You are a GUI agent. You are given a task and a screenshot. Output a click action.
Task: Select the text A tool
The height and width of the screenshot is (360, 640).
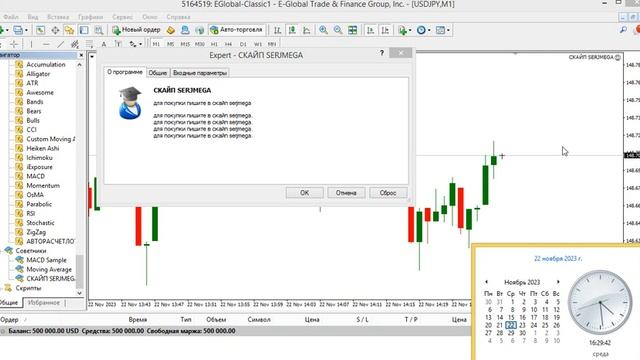pos(104,44)
